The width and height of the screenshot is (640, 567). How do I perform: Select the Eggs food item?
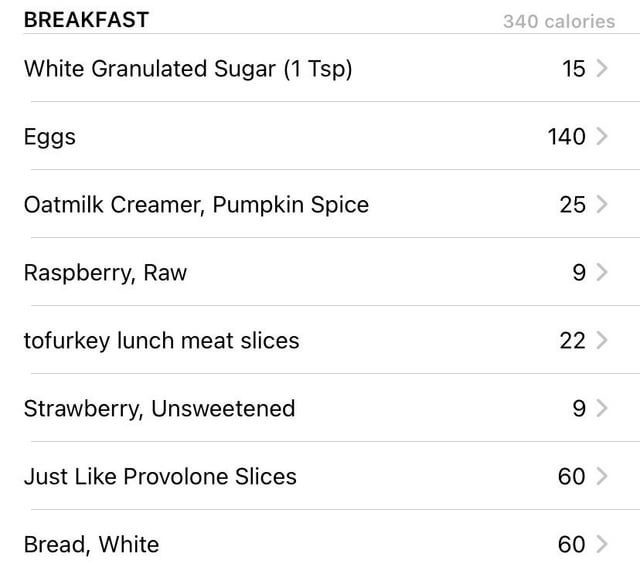(x=320, y=136)
